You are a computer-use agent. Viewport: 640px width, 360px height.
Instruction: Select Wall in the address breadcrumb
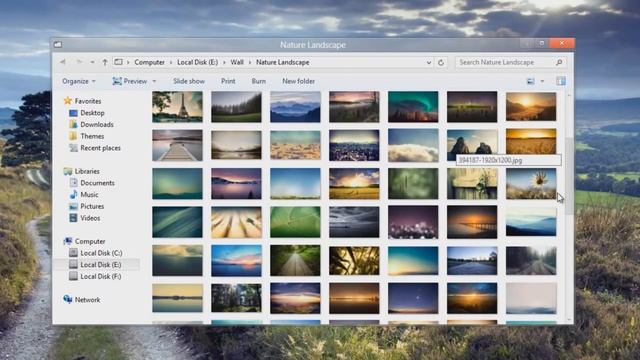pyautogui.click(x=237, y=62)
